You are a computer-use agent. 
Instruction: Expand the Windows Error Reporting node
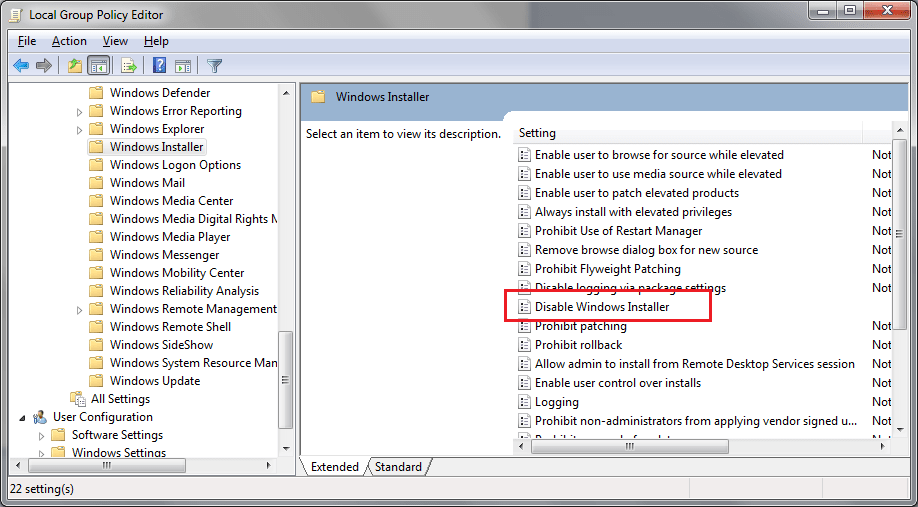[x=80, y=111]
